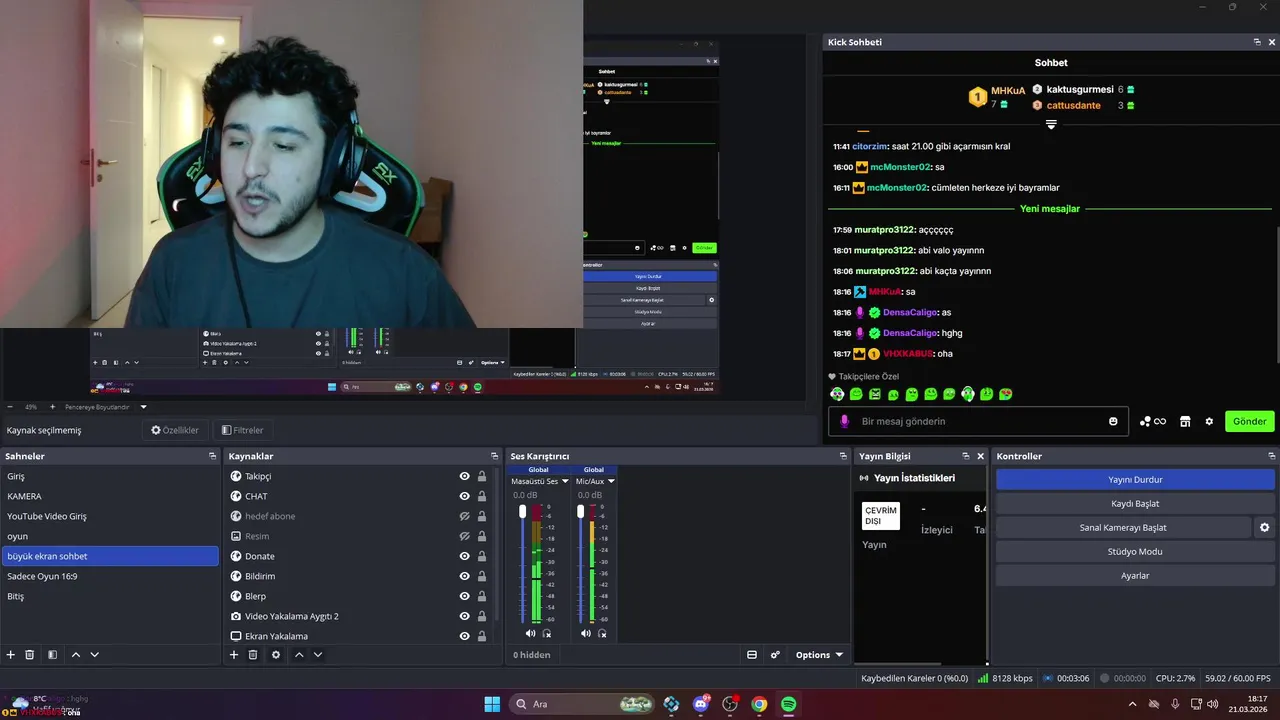Unlock the Blerp source

pos(482,596)
